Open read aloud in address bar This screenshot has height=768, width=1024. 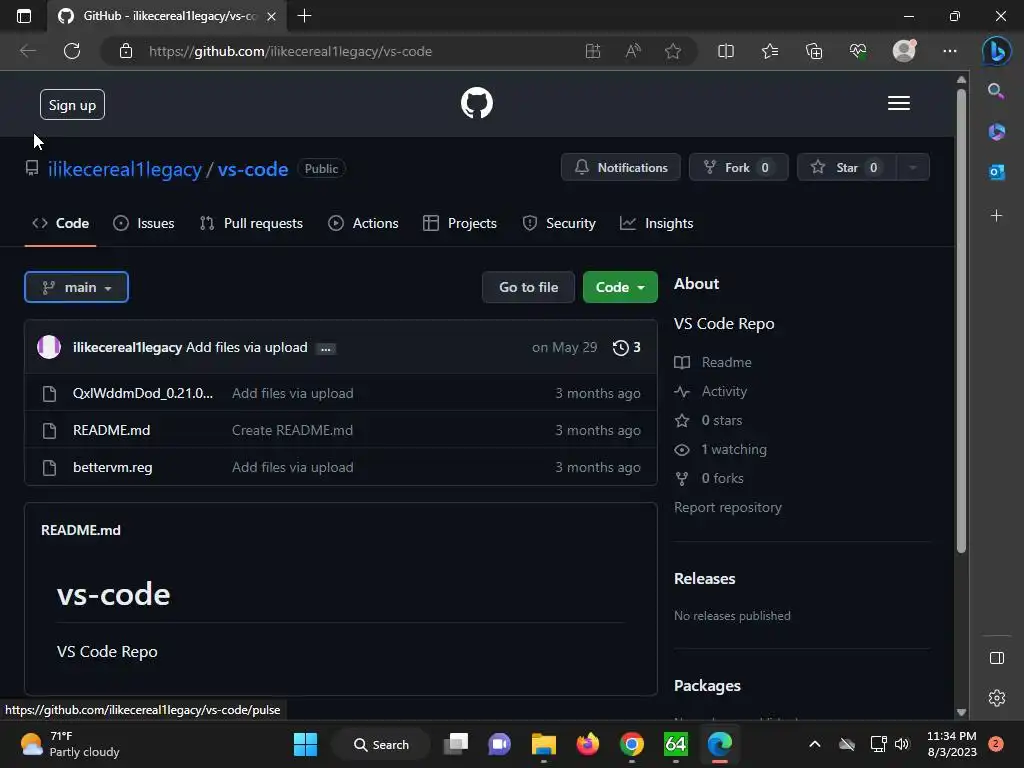coord(633,51)
